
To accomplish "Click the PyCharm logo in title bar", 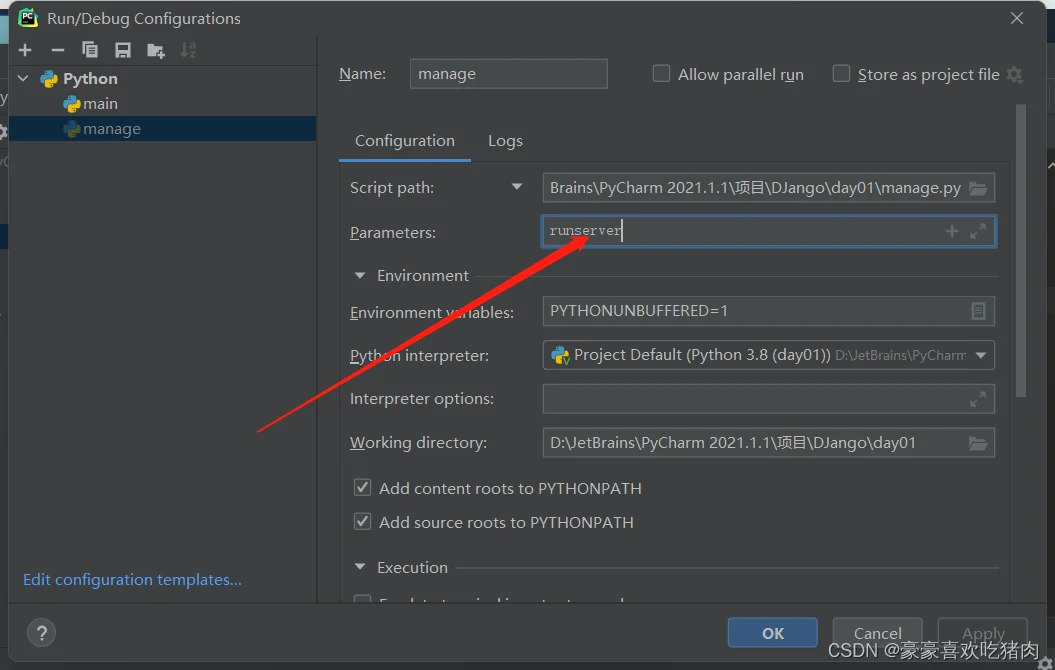I will (28, 17).
